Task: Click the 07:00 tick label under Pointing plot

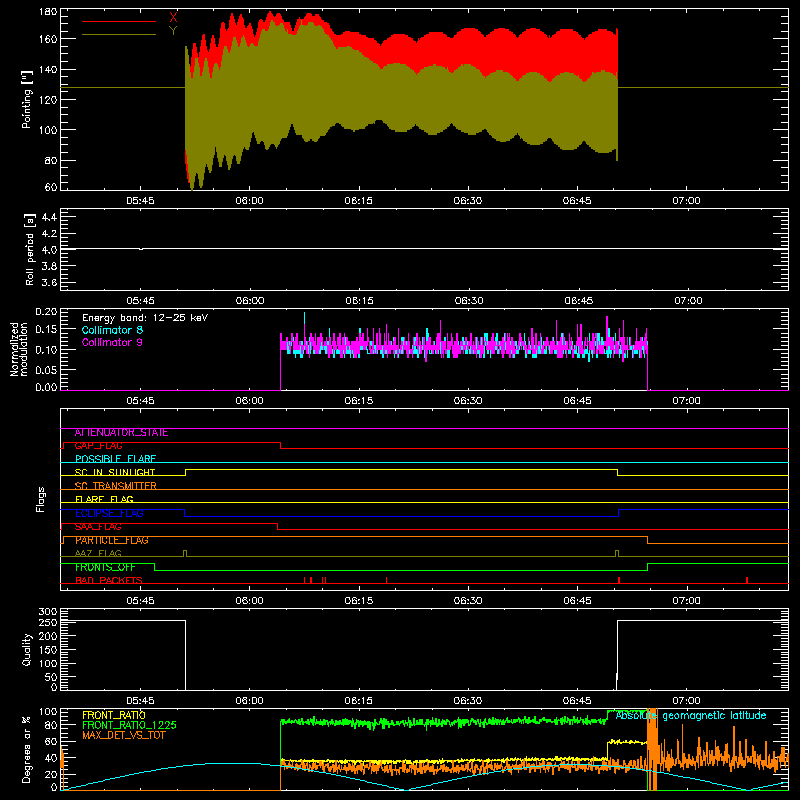Action: pos(686,201)
